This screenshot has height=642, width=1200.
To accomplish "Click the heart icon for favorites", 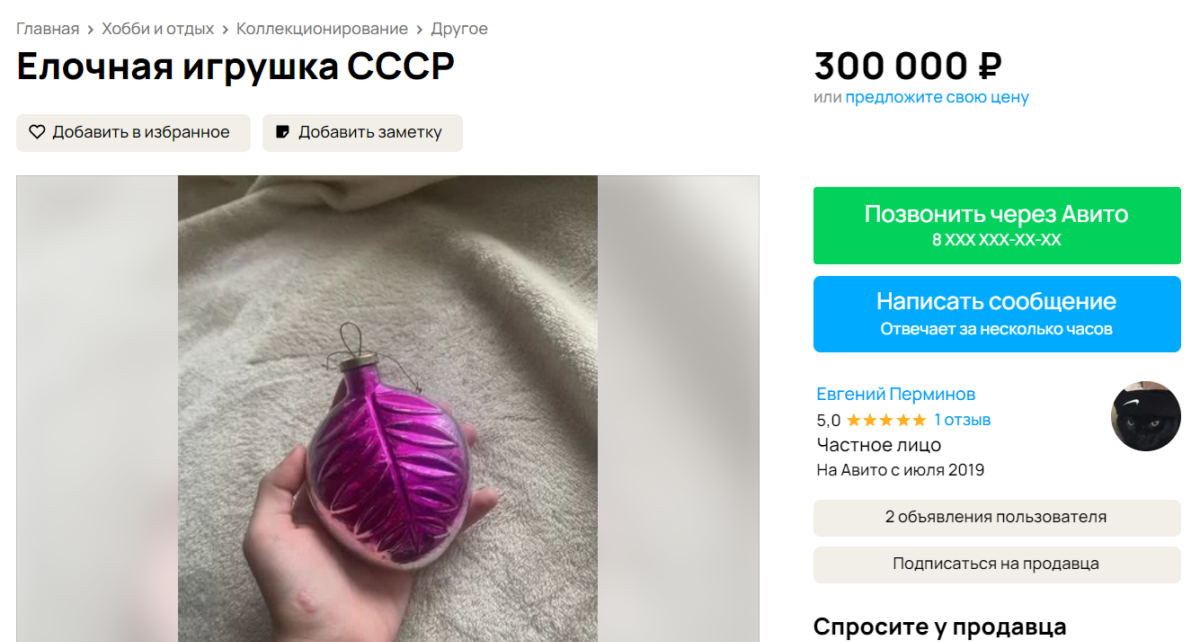I will 37,132.
